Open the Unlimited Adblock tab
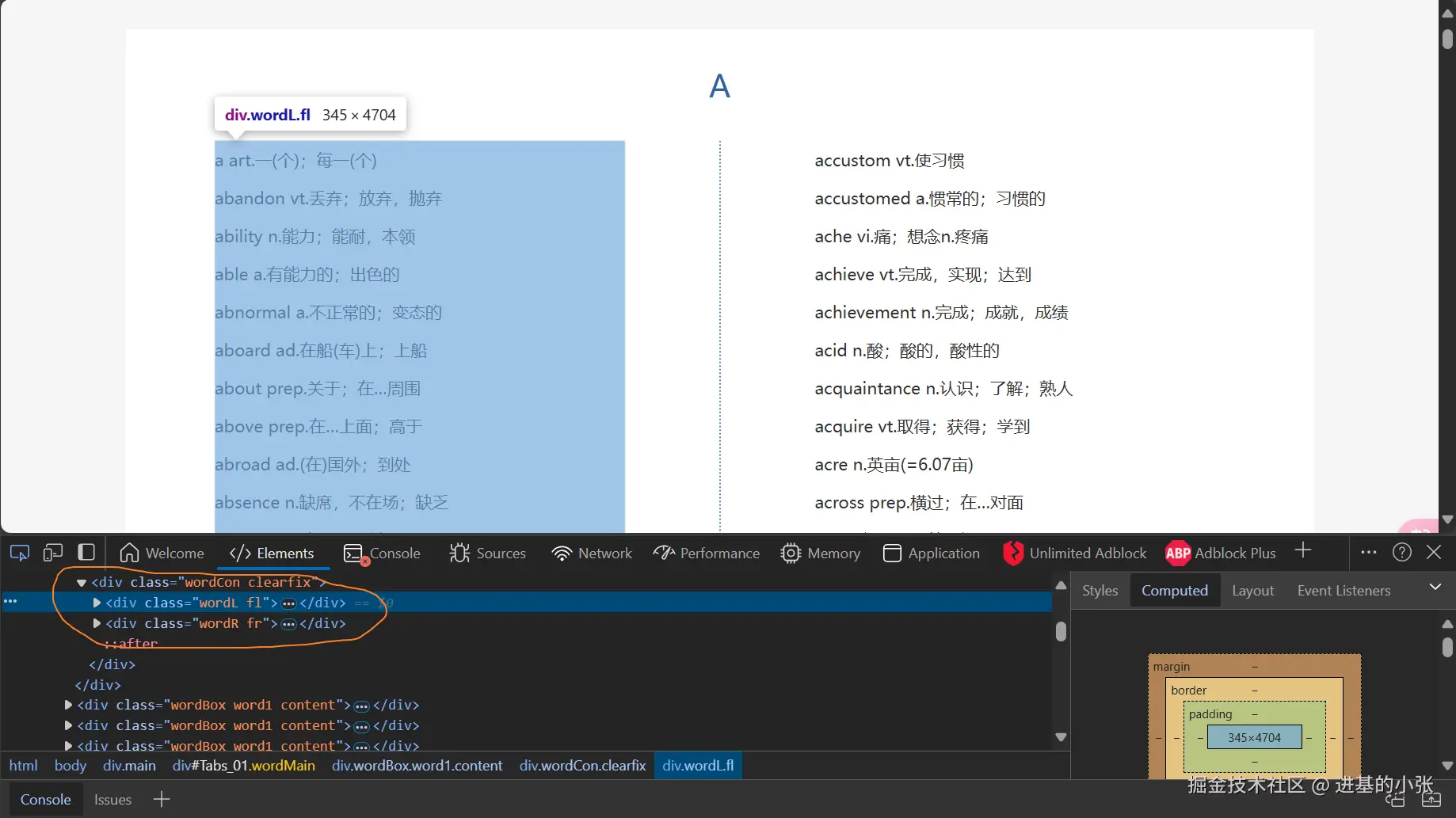This screenshot has width=1456, height=818. (1075, 554)
